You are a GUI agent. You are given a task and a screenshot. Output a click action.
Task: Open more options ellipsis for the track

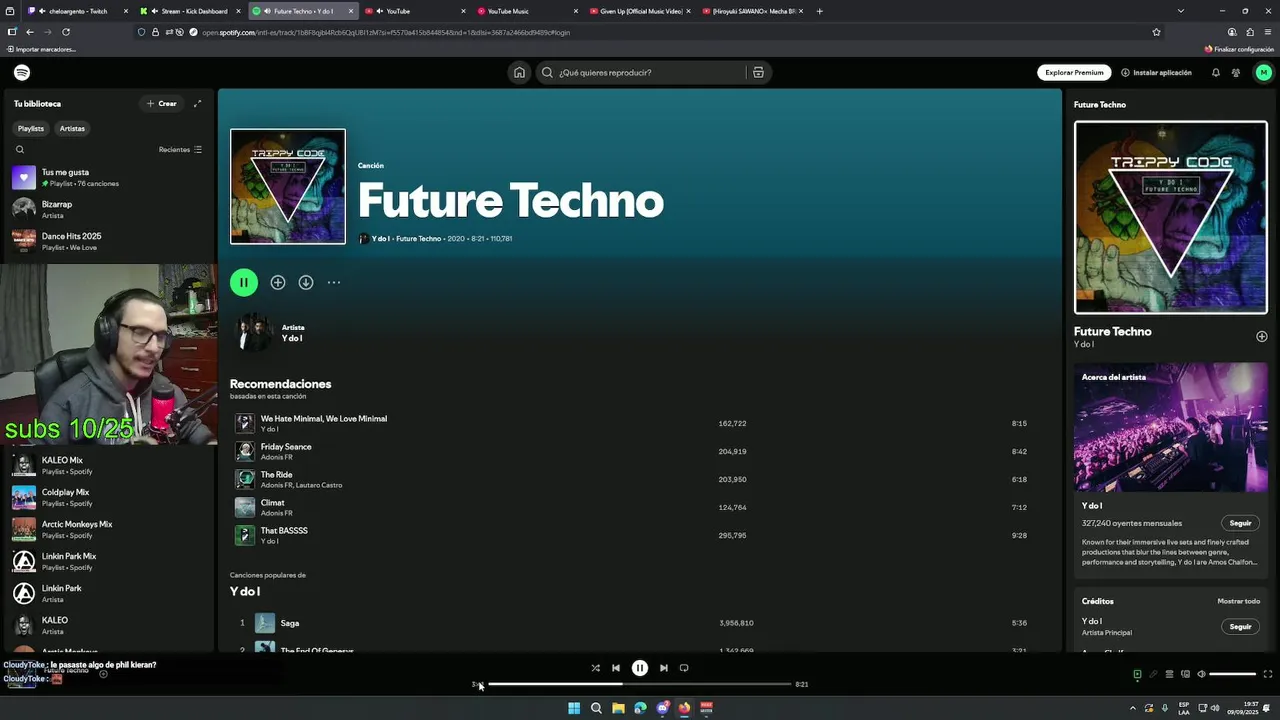(x=334, y=283)
